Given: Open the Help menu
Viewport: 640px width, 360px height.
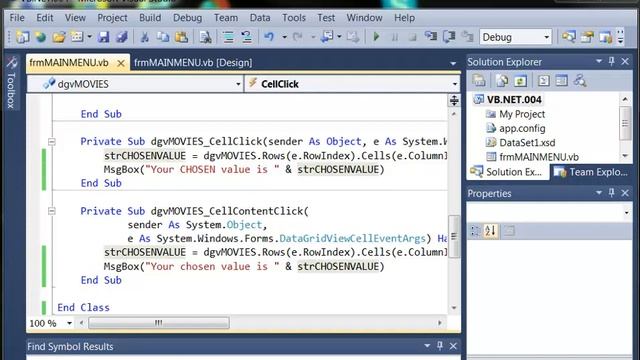Looking at the screenshot, I should [404, 18].
